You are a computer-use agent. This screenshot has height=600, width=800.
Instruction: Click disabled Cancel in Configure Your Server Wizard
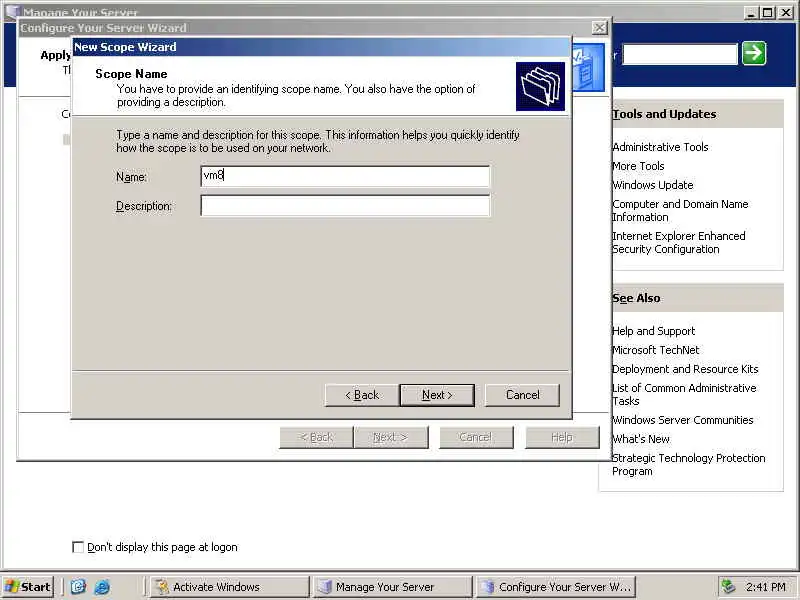476,437
